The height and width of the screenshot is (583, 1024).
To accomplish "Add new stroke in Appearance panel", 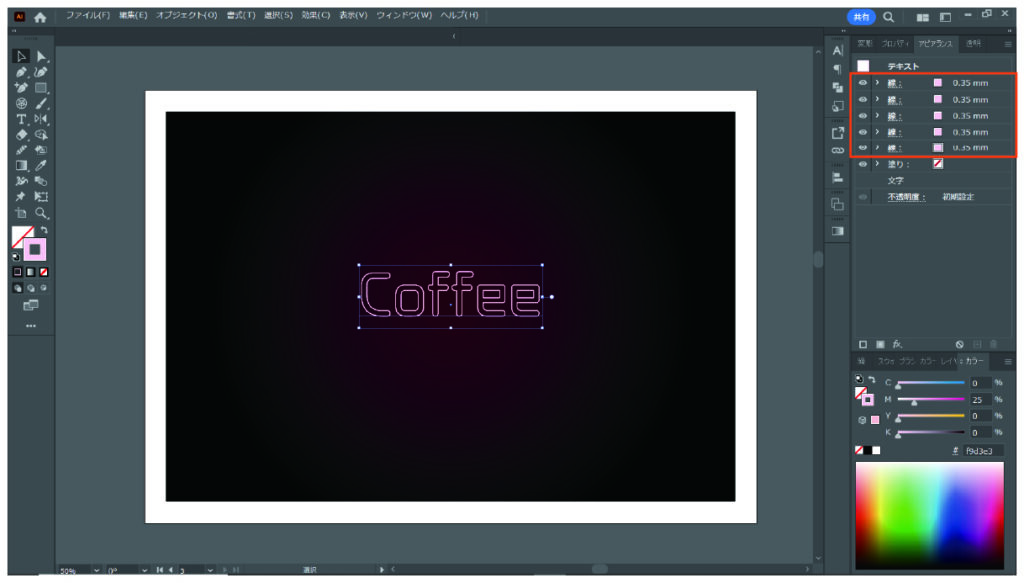I will pos(863,344).
